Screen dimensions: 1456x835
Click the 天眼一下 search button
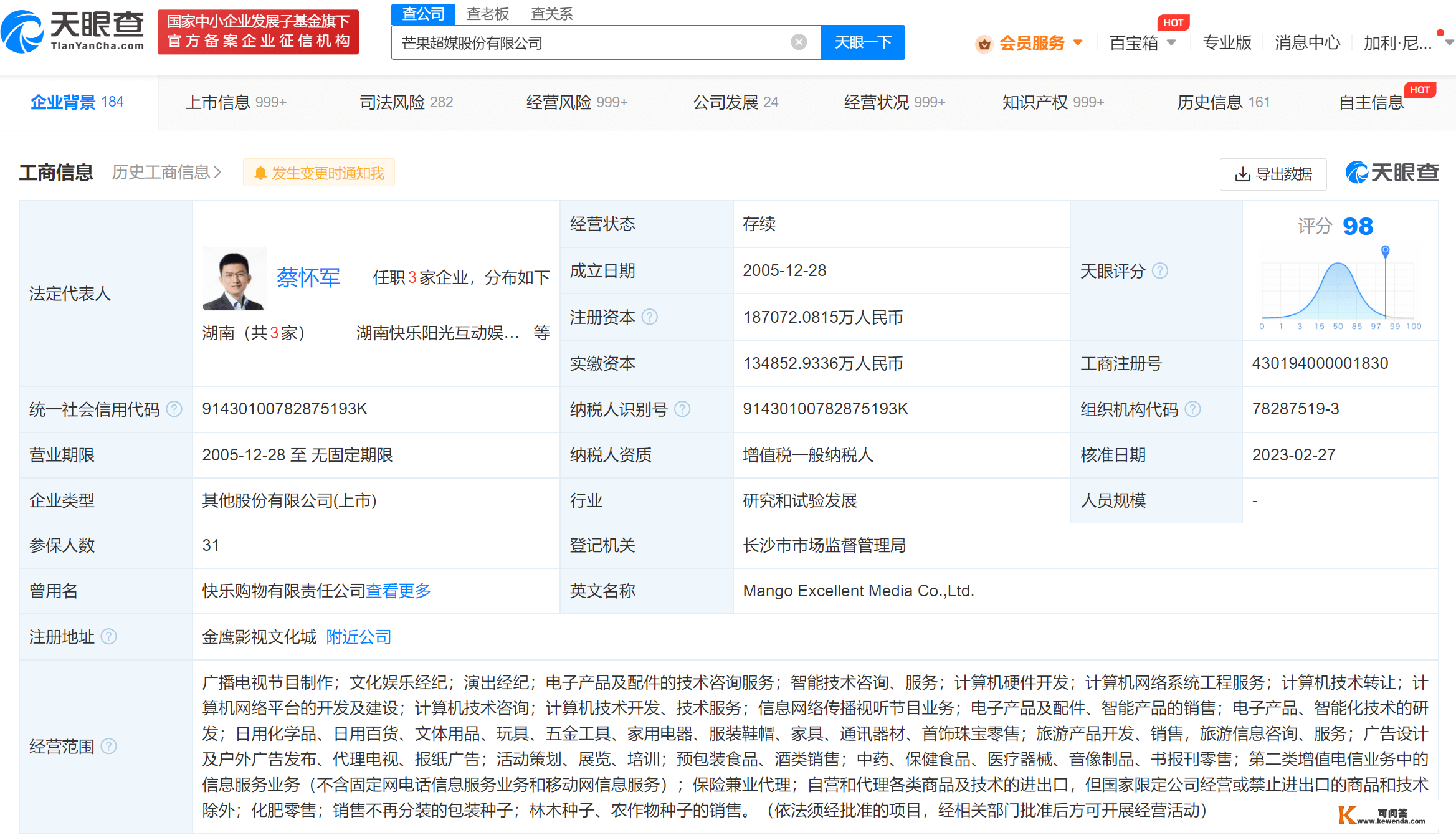[x=863, y=42]
